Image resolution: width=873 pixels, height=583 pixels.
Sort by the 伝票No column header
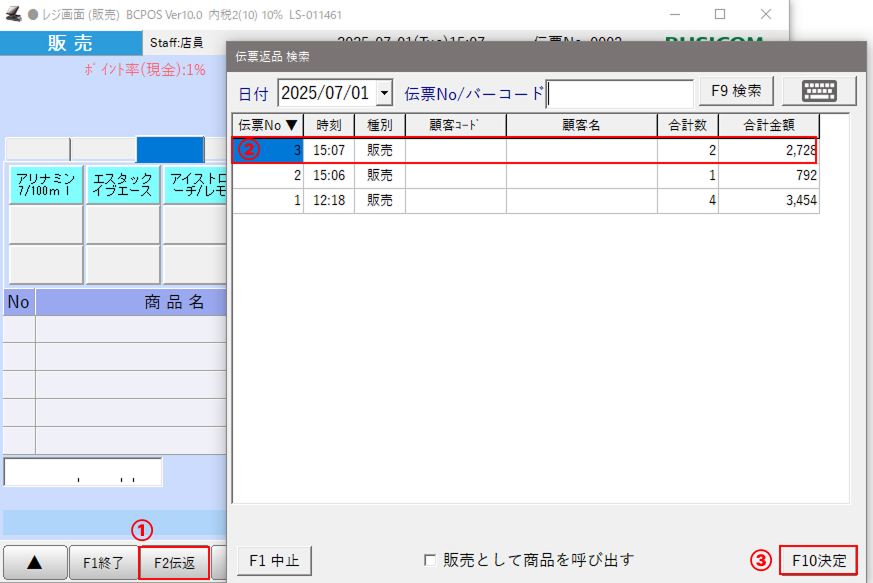coord(268,125)
